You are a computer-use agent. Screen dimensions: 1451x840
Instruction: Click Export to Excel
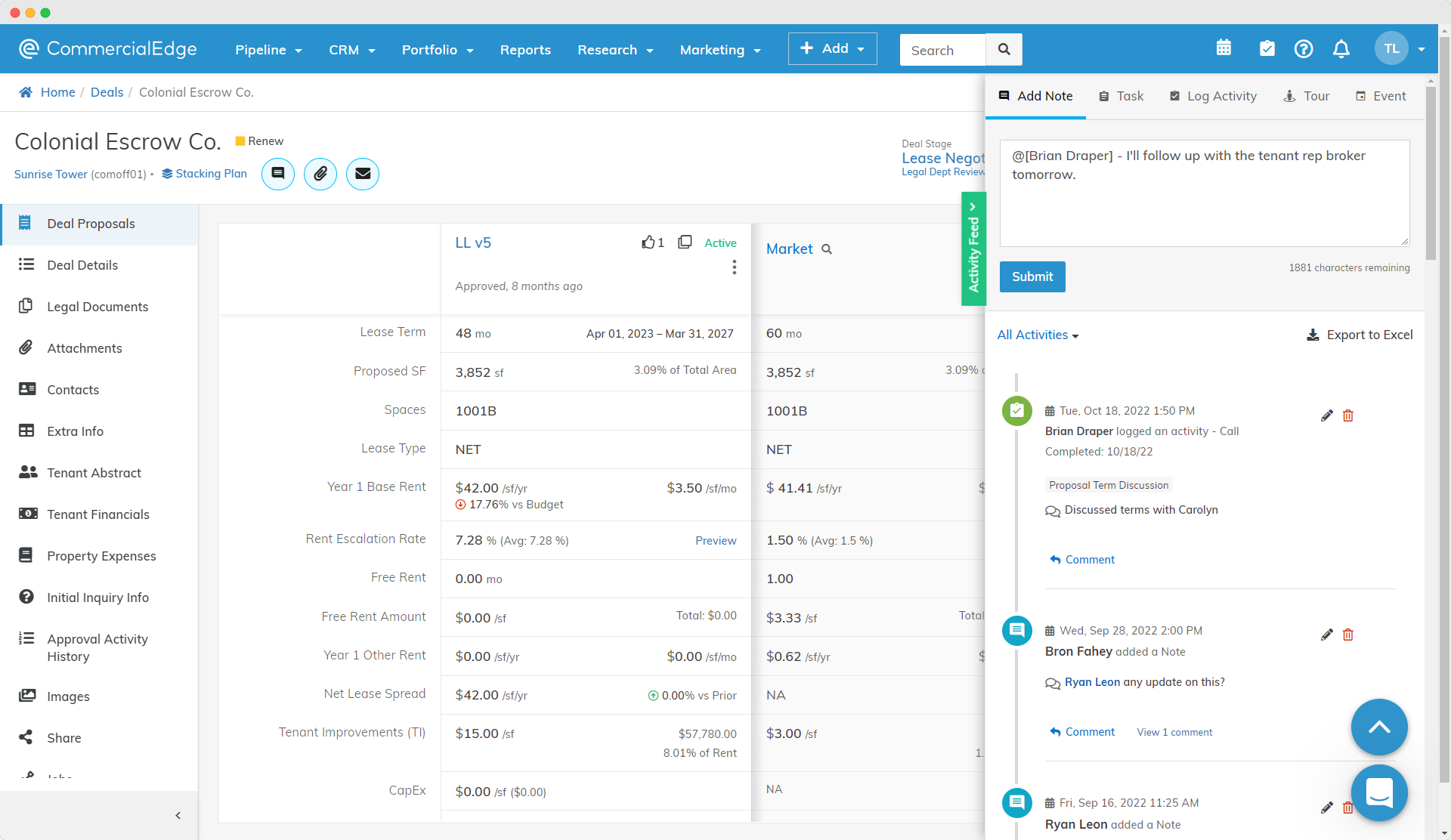(x=1360, y=335)
